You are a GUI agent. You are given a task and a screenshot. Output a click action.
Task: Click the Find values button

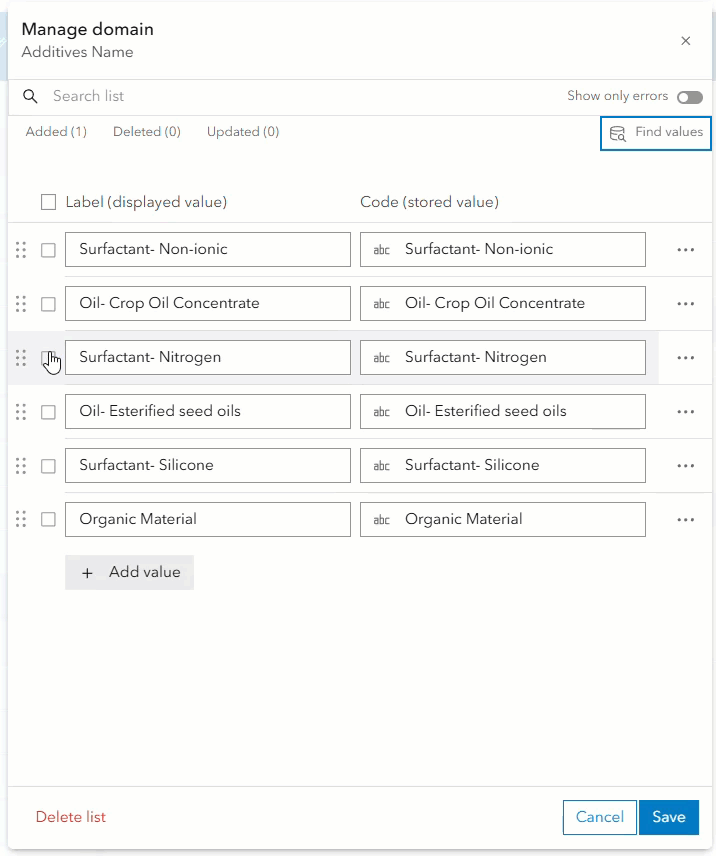click(x=656, y=133)
